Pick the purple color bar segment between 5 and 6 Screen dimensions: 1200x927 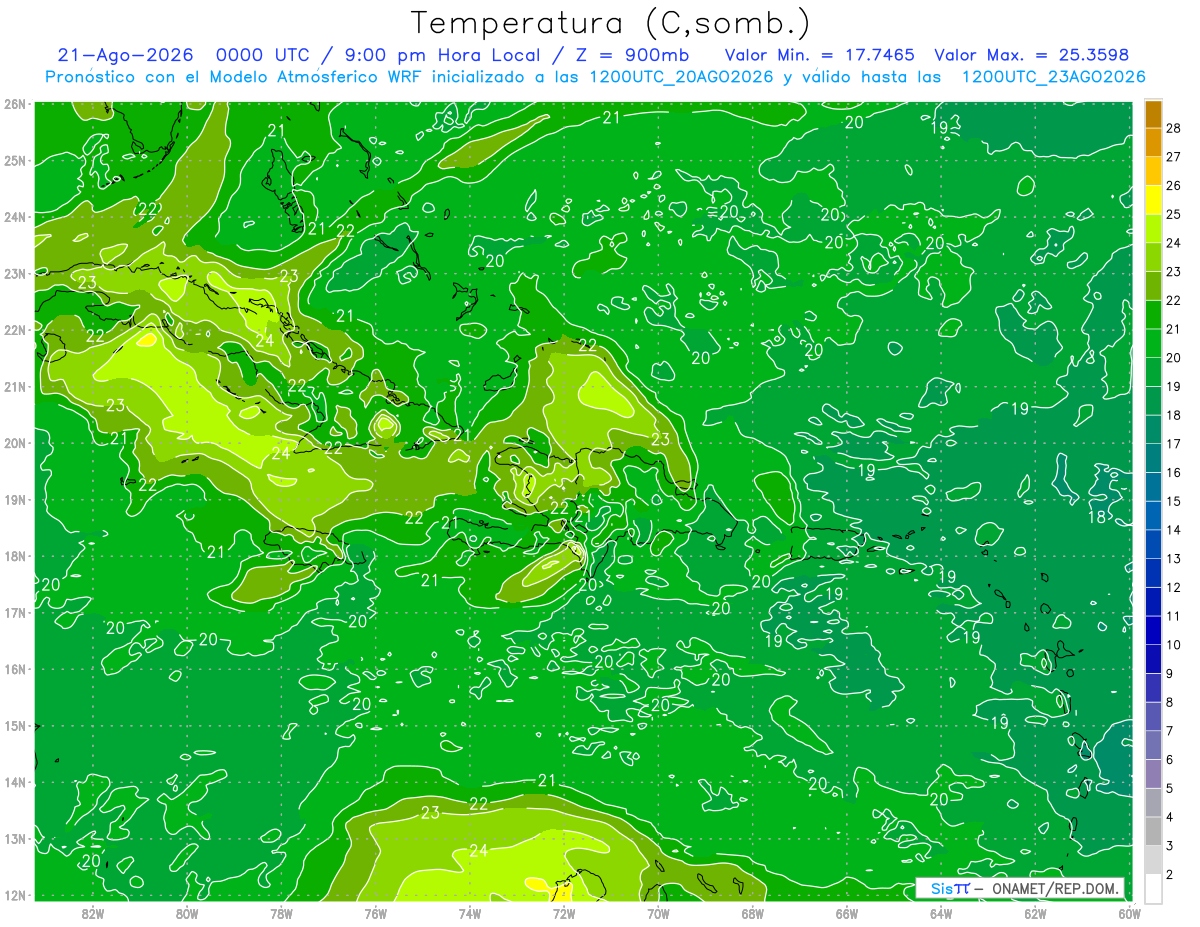click(1153, 774)
